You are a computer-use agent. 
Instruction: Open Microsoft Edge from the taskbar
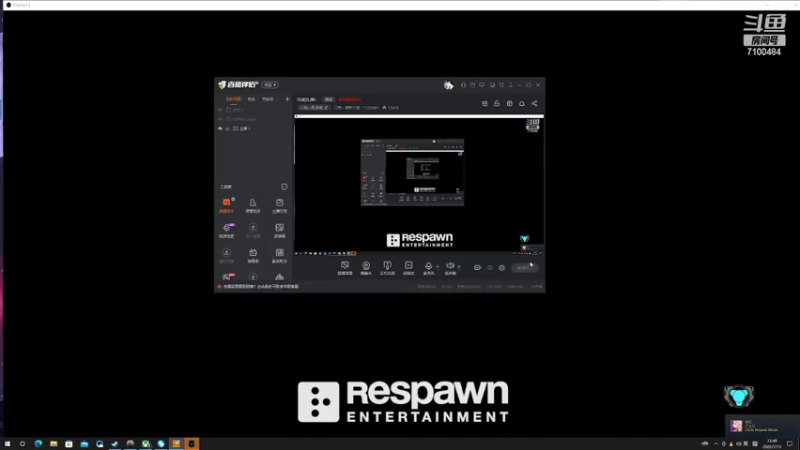(x=38, y=444)
